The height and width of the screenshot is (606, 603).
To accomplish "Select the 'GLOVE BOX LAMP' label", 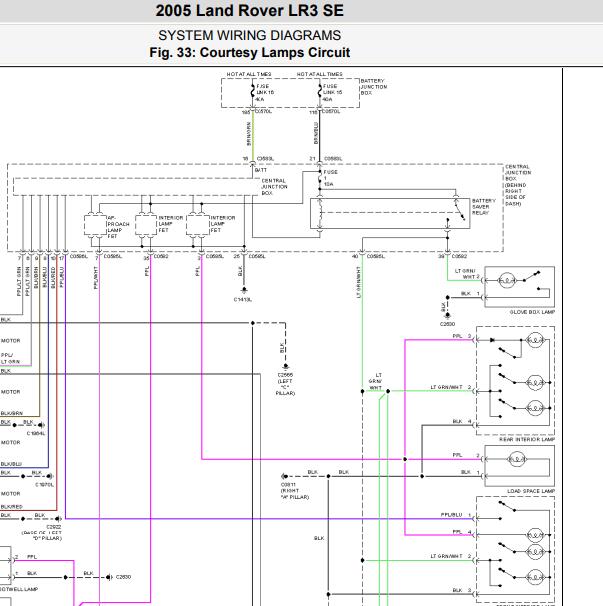I will [532, 312].
